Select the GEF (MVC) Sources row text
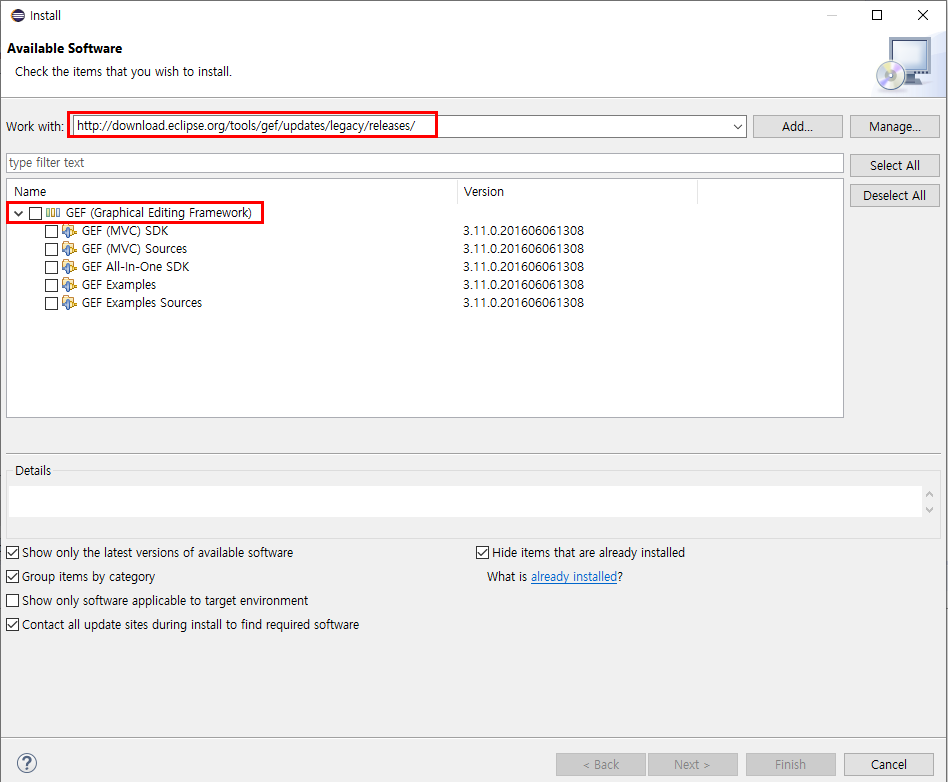 [134, 249]
